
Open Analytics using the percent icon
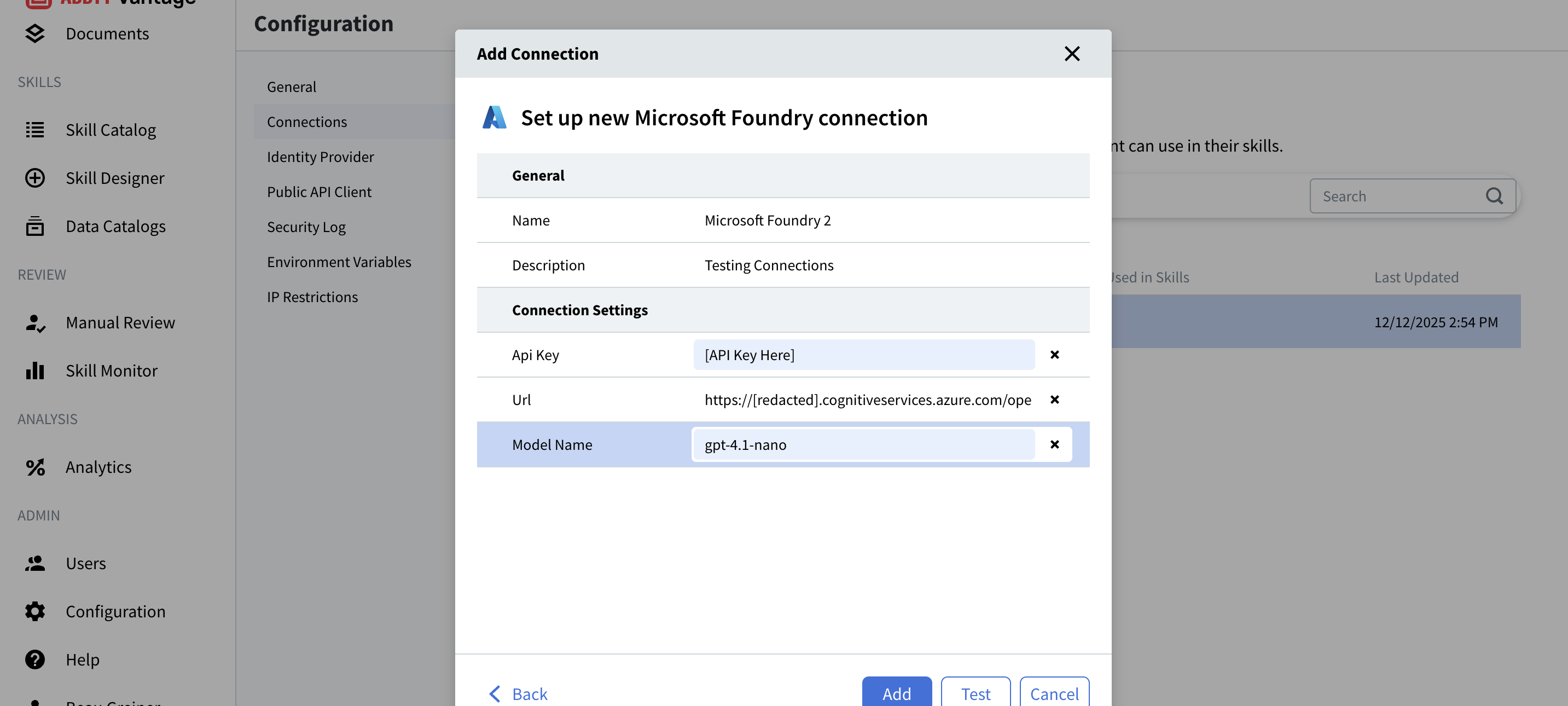[x=34, y=467]
